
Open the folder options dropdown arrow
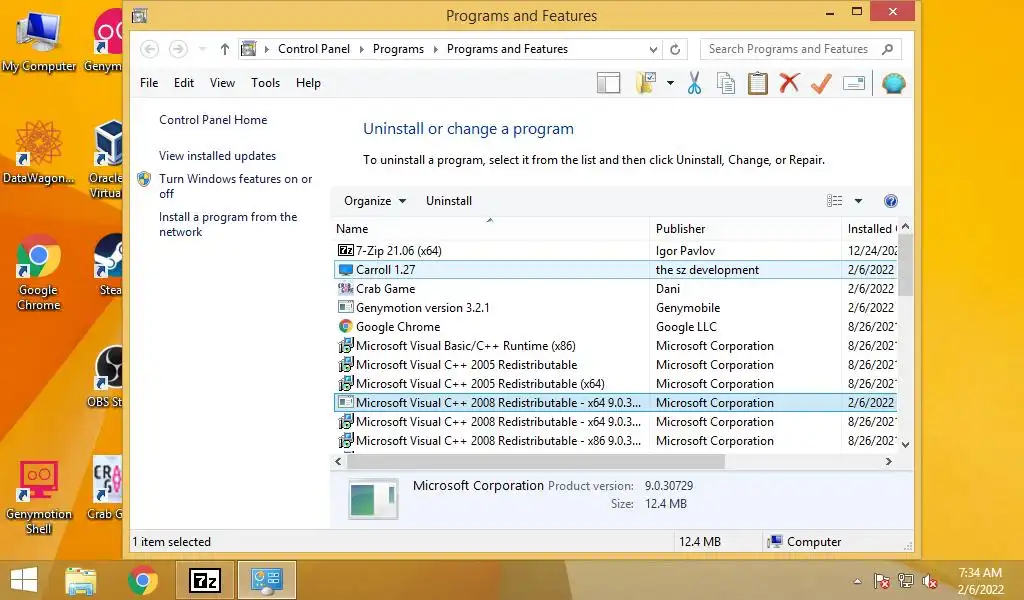(670, 84)
